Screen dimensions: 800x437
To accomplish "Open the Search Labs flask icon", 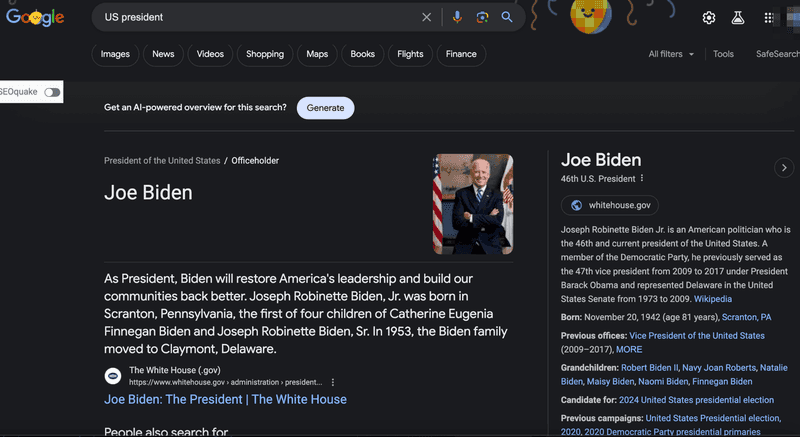I will [x=738, y=18].
